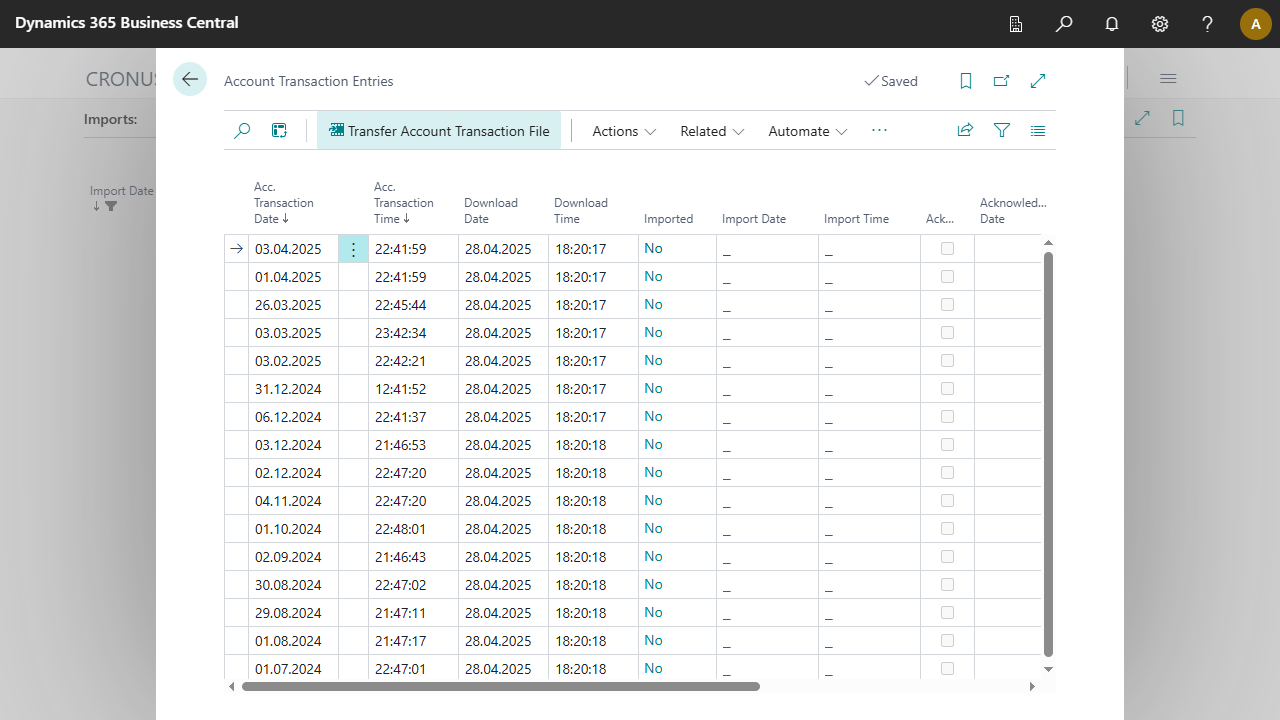This screenshot has width=1280, height=720.
Task: Open the company environment icon in top bar
Action: (1016, 23)
